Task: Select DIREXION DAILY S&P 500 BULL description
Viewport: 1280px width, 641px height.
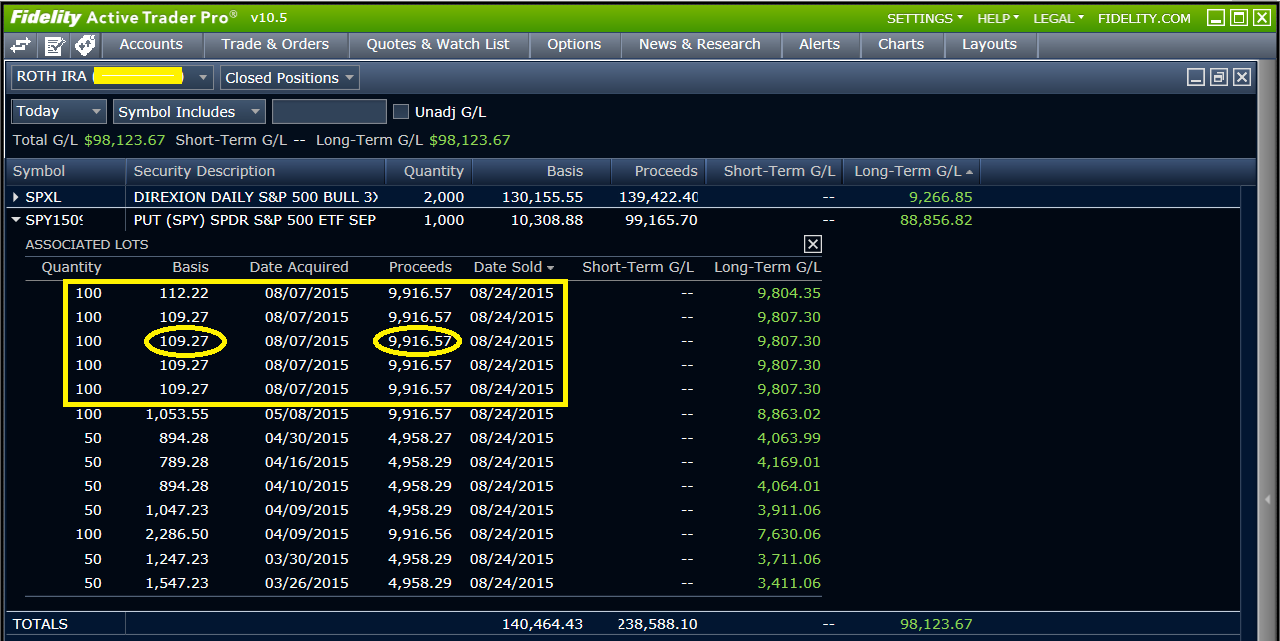Action: coord(256,197)
